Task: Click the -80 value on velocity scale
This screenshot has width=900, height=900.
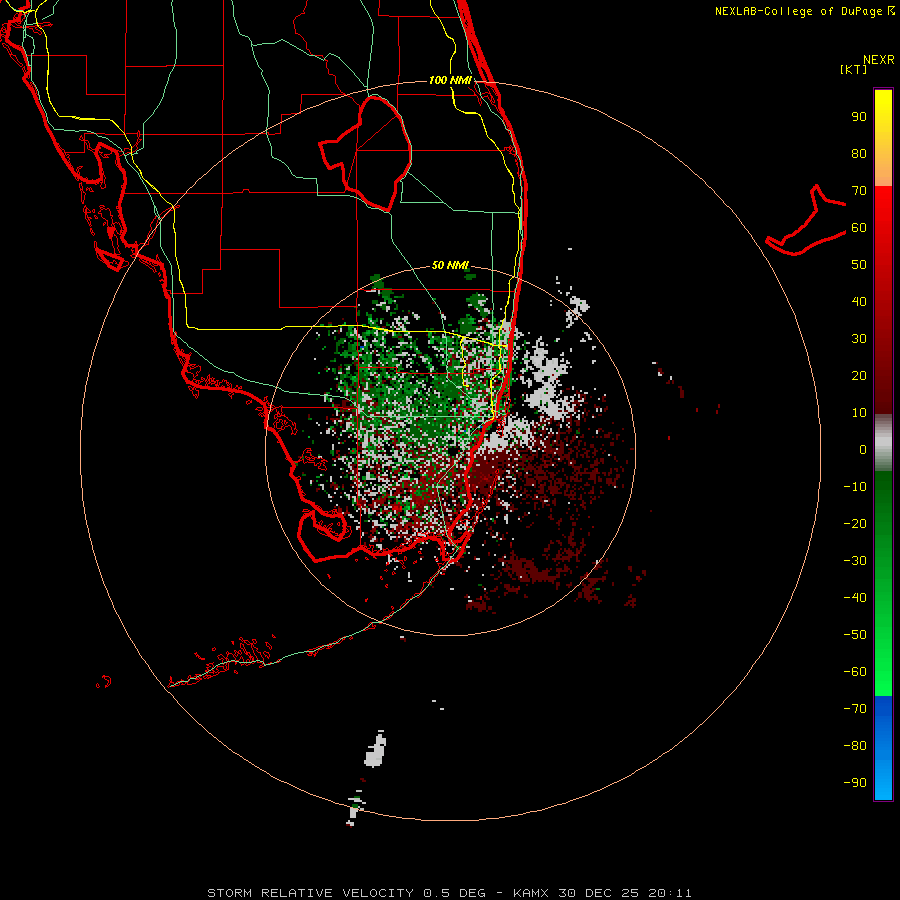Action: tap(855, 746)
